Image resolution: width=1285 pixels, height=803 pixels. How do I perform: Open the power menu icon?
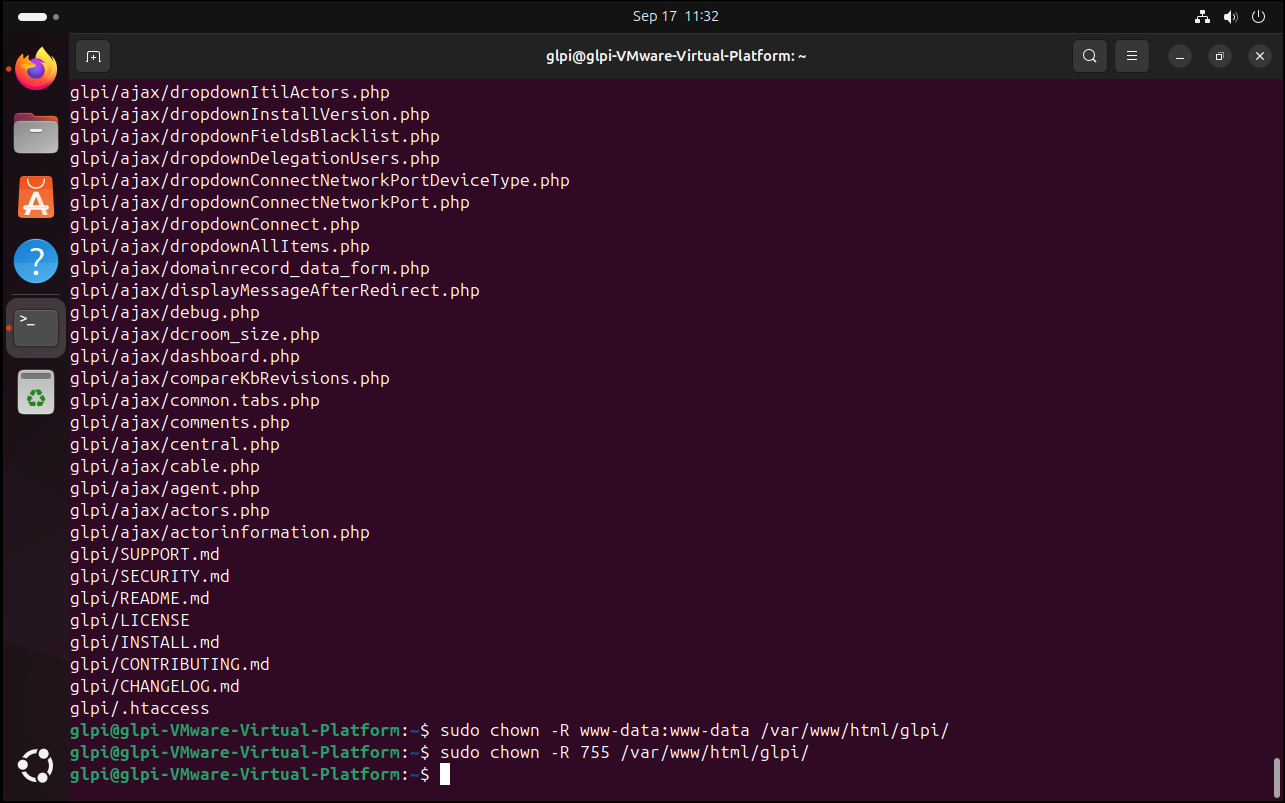click(1257, 17)
